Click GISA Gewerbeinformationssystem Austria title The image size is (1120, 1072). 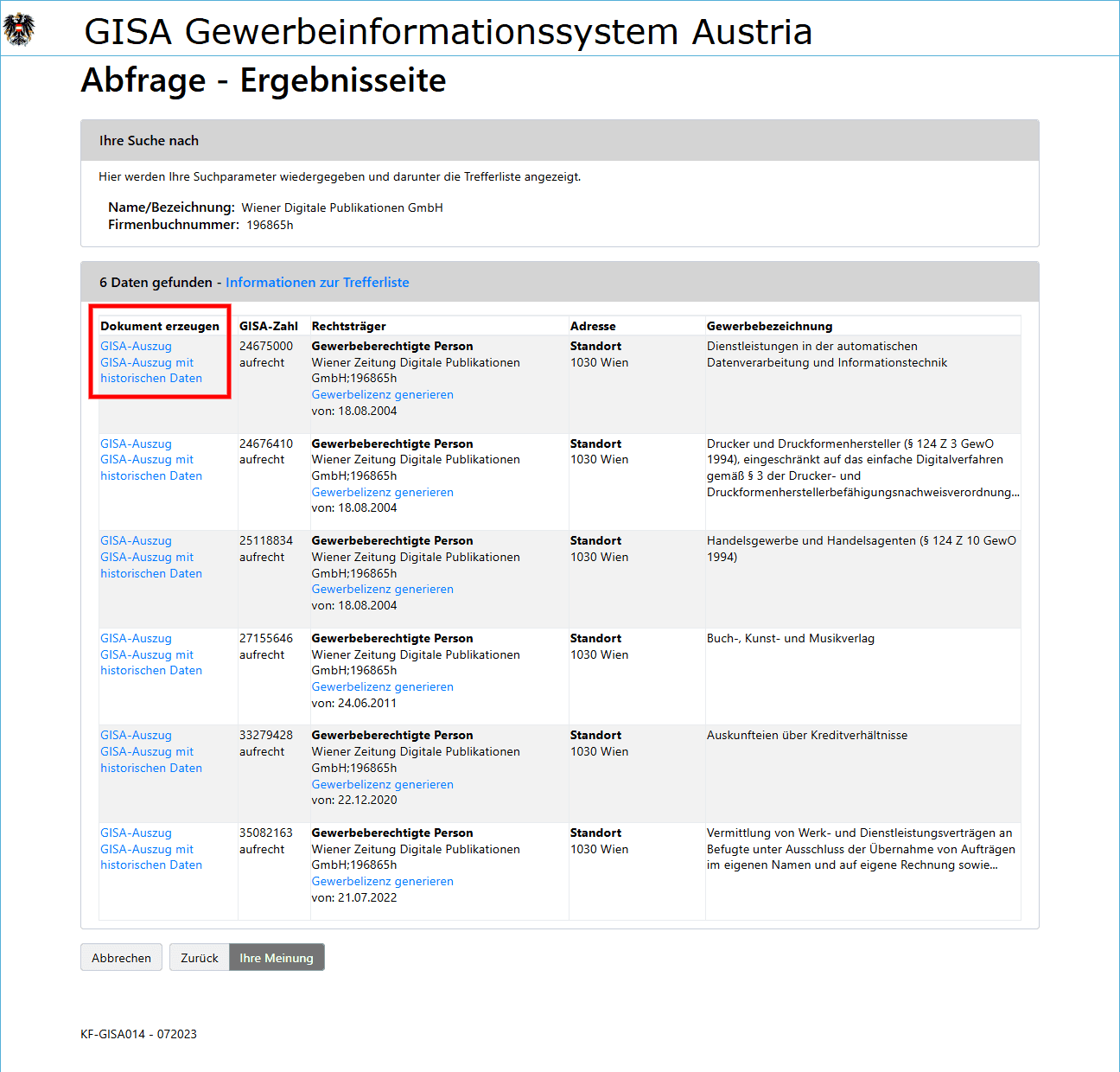pyautogui.click(x=448, y=32)
